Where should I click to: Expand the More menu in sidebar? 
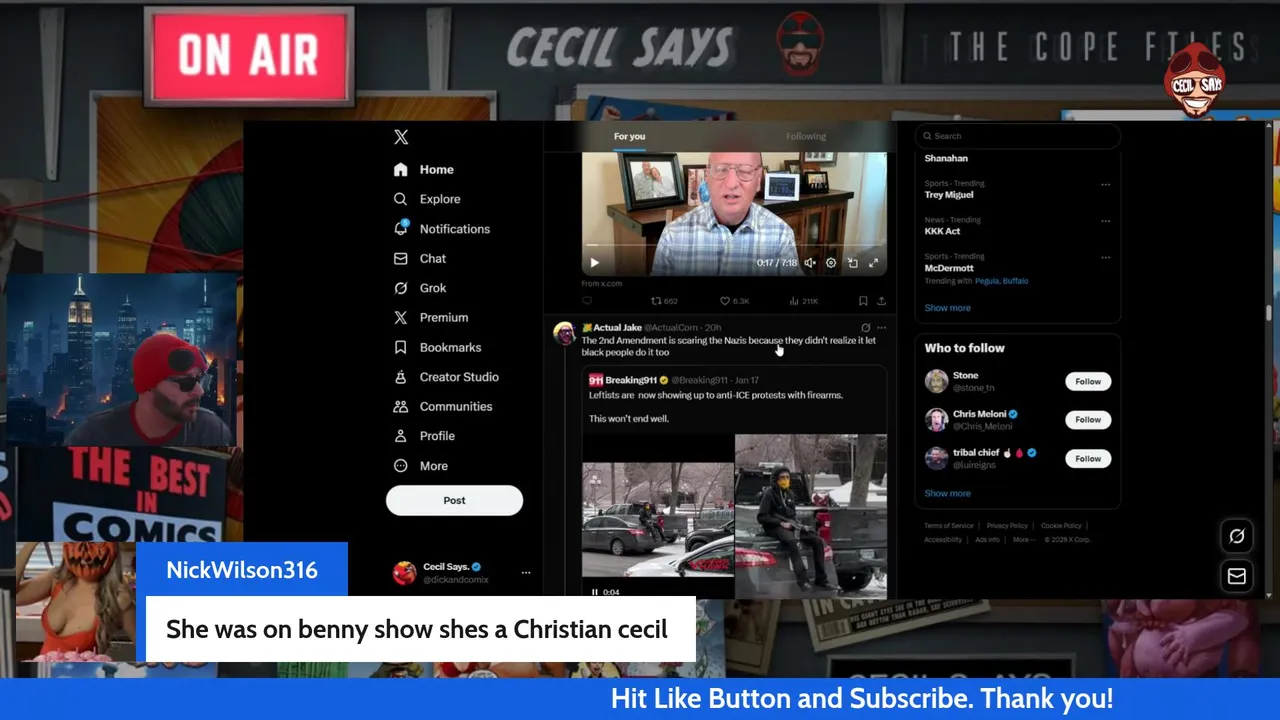(421, 466)
